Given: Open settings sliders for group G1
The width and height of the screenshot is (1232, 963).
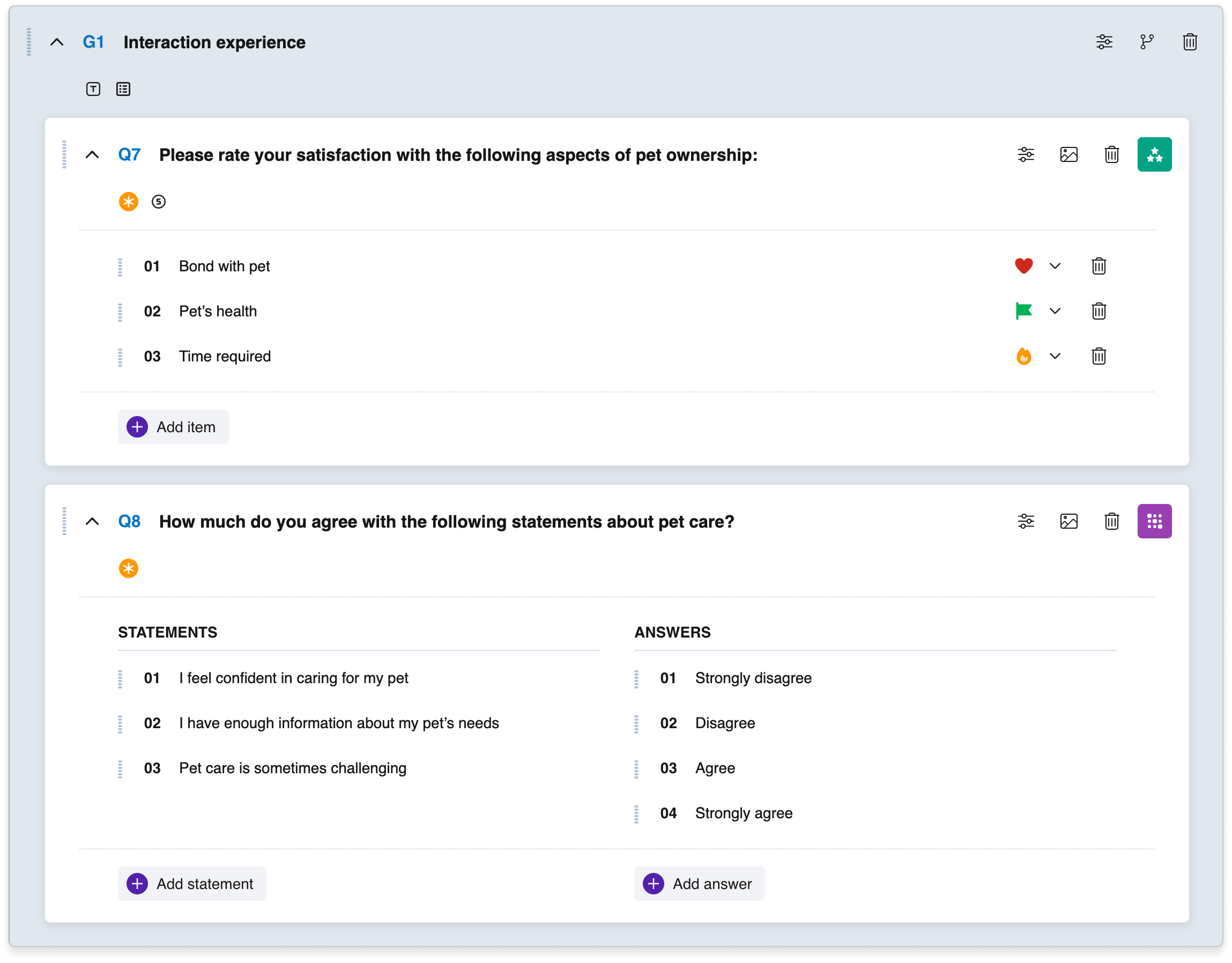Looking at the screenshot, I should 1104,42.
